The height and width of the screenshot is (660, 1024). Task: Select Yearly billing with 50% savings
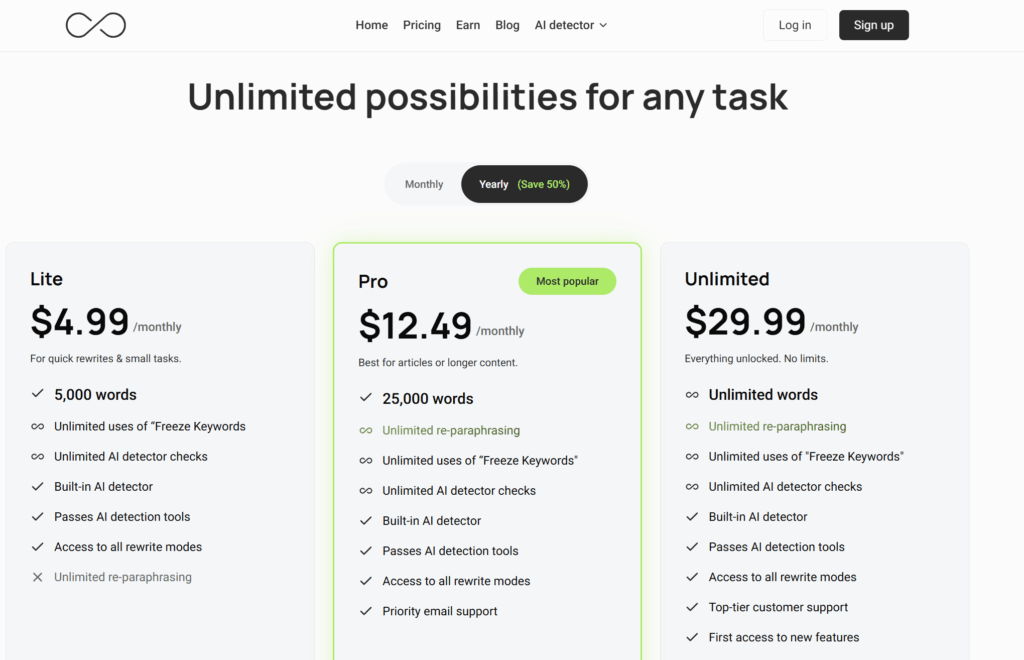coord(524,184)
